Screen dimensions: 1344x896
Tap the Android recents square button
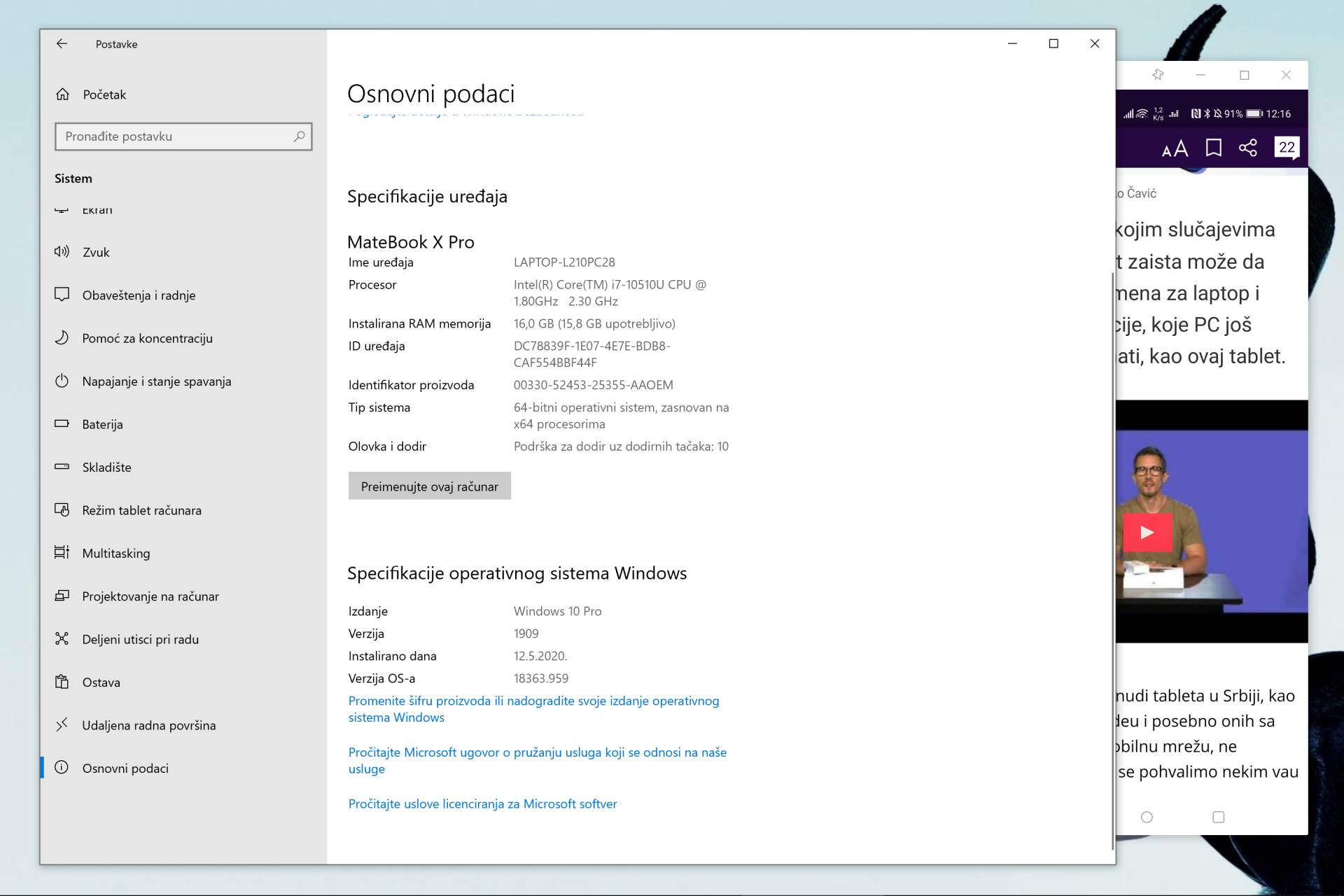point(1218,817)
